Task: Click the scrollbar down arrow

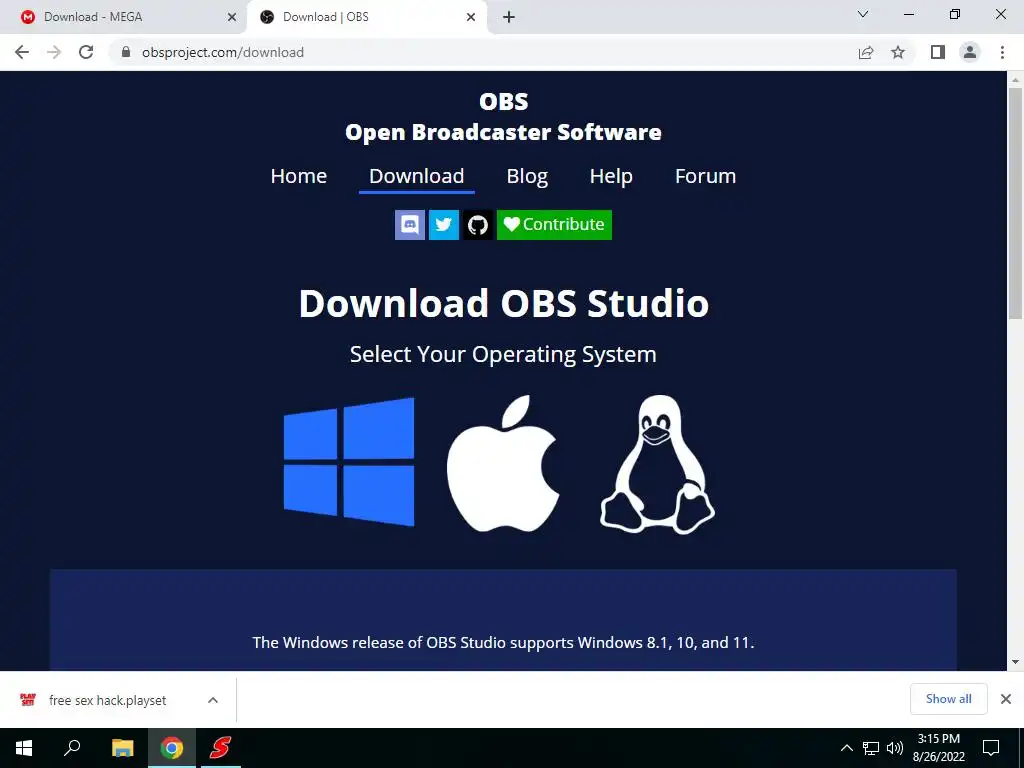Action: 1015,662
